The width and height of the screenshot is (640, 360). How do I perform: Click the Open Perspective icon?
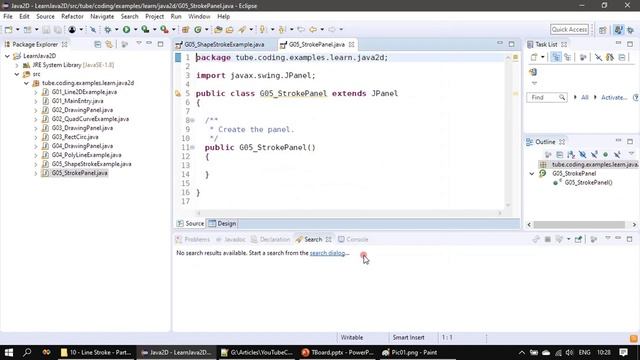pos(602,30)
